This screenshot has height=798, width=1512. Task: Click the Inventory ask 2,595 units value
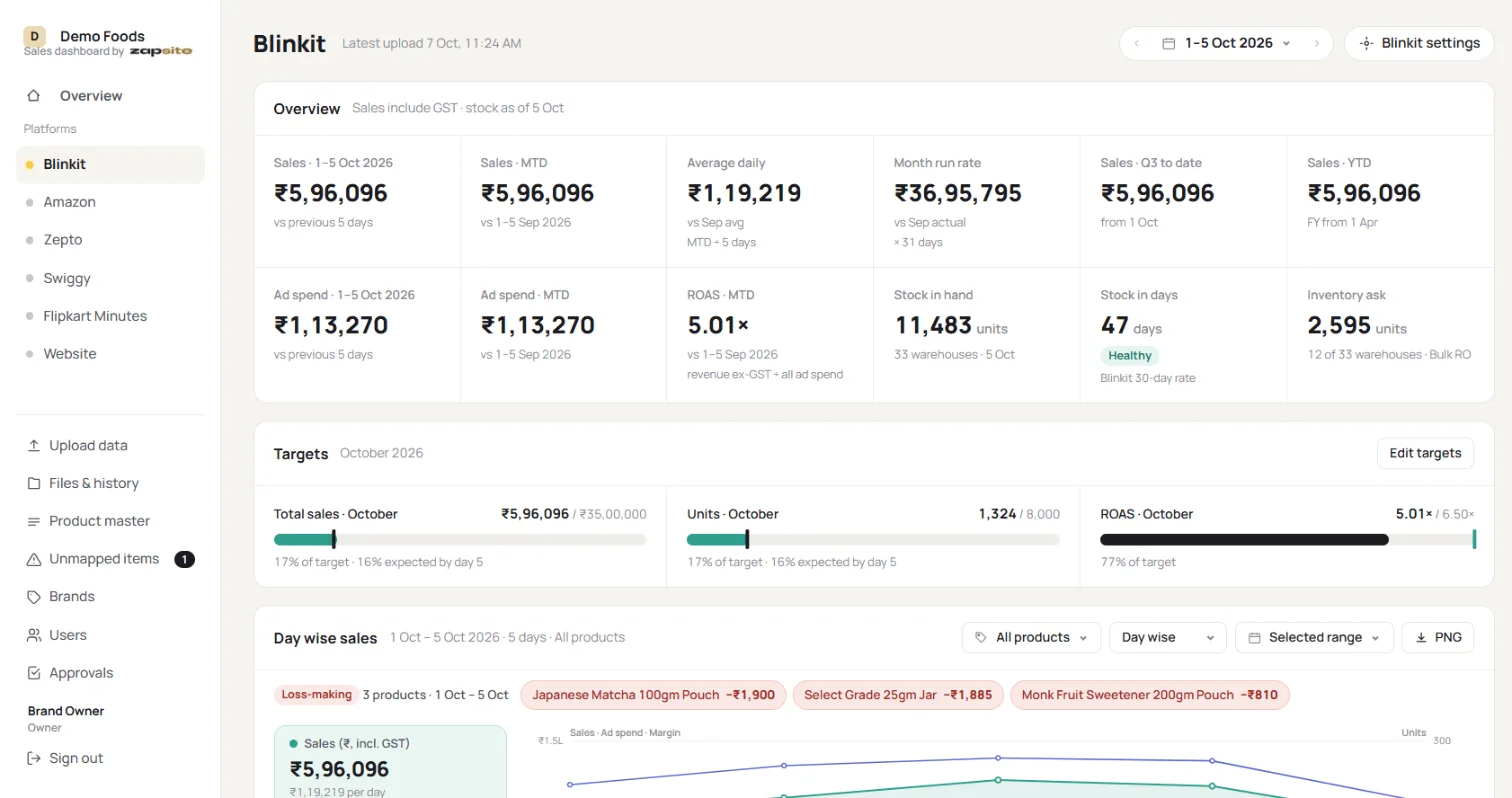pos(1357,326)
